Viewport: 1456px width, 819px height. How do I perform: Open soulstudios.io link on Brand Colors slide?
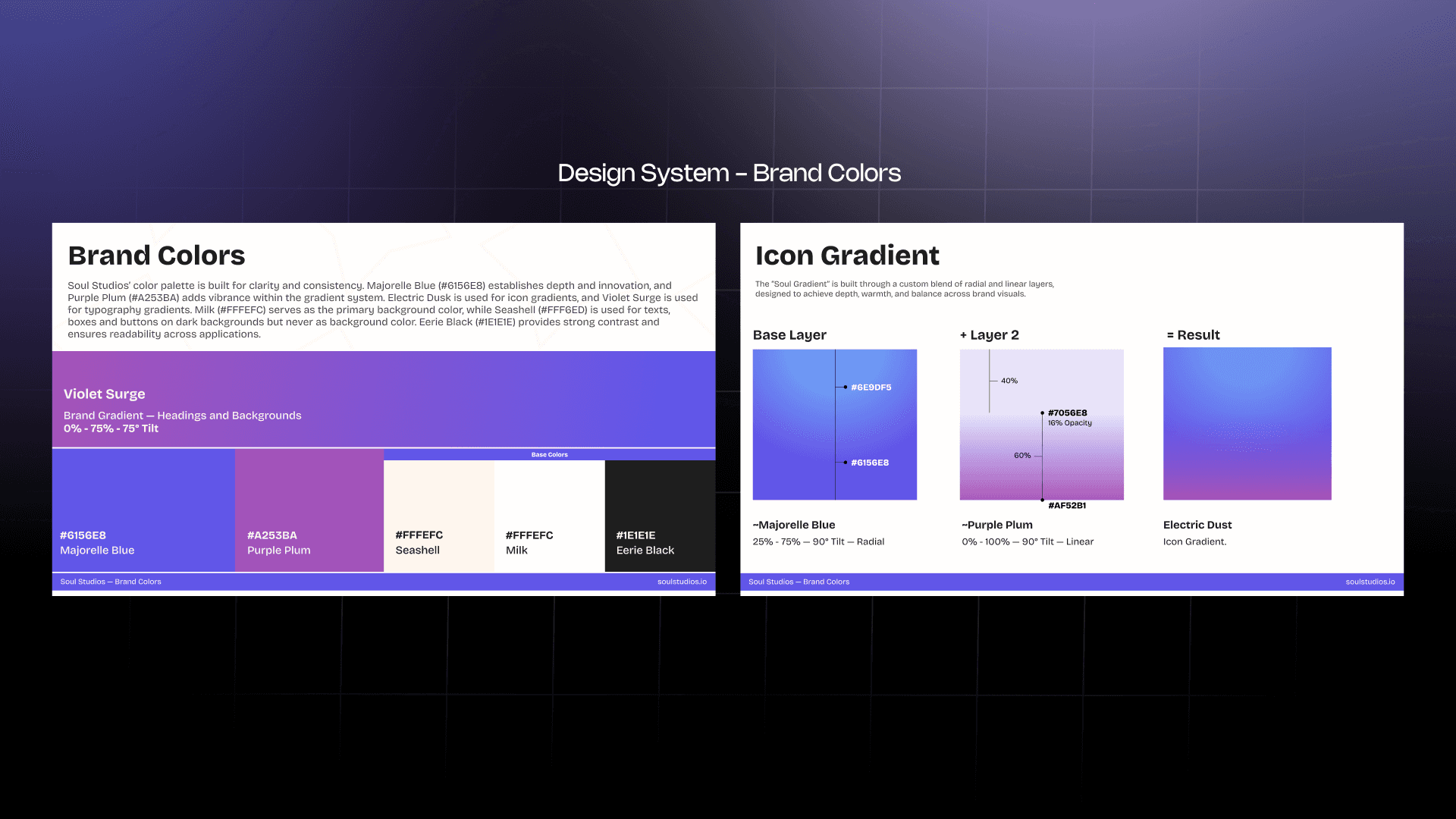(x=682, y=582)
